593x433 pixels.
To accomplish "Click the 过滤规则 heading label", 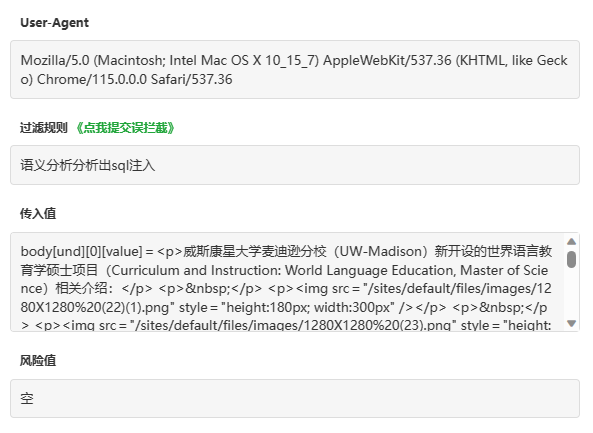I will [43, 128].
